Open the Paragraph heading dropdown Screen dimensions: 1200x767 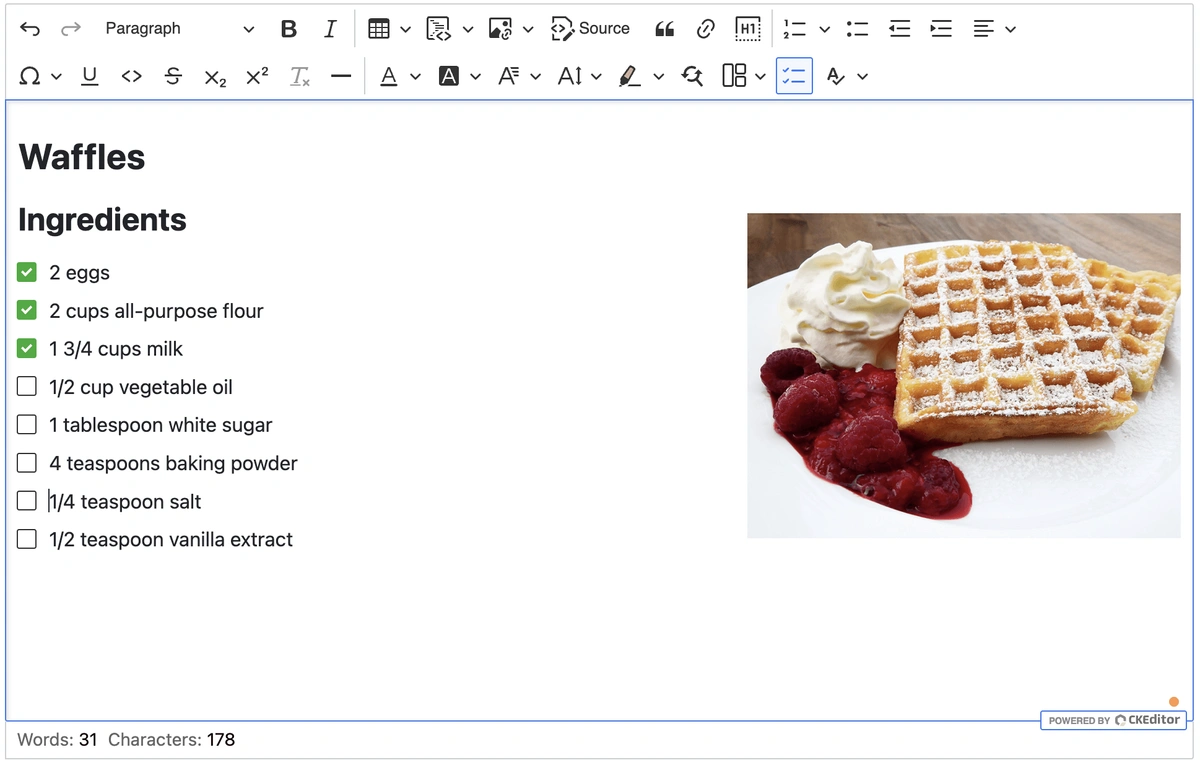click(x=180, y=29)
